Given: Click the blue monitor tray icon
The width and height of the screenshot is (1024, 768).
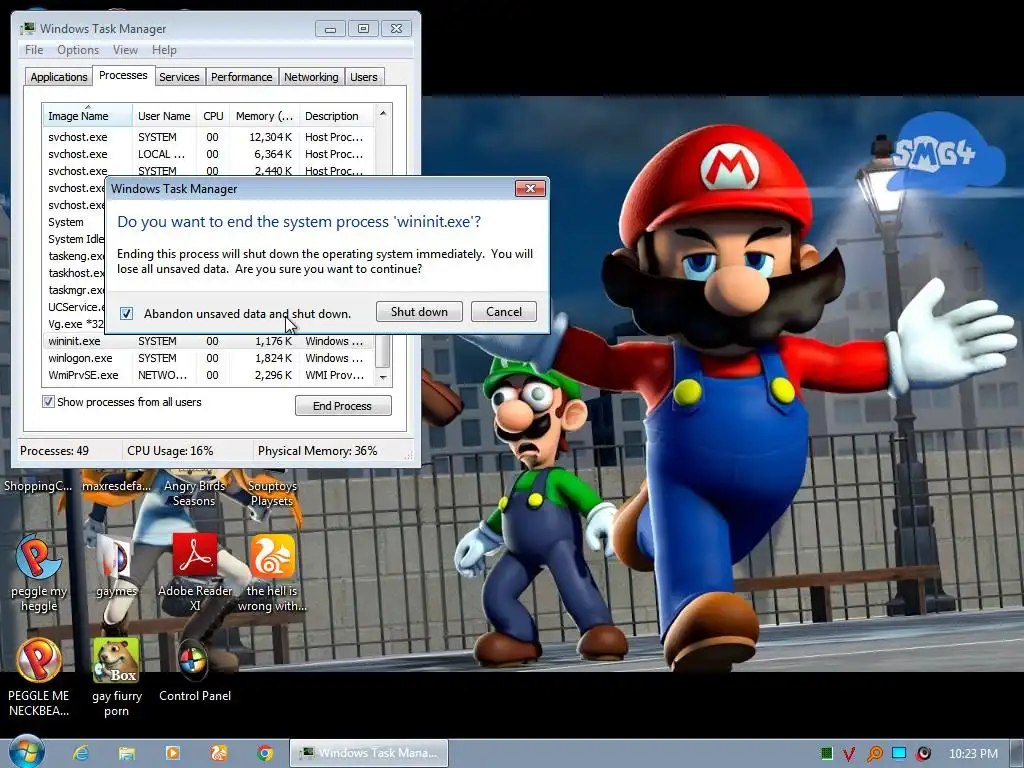Looking at the screenshot, I should pos(899,754).
